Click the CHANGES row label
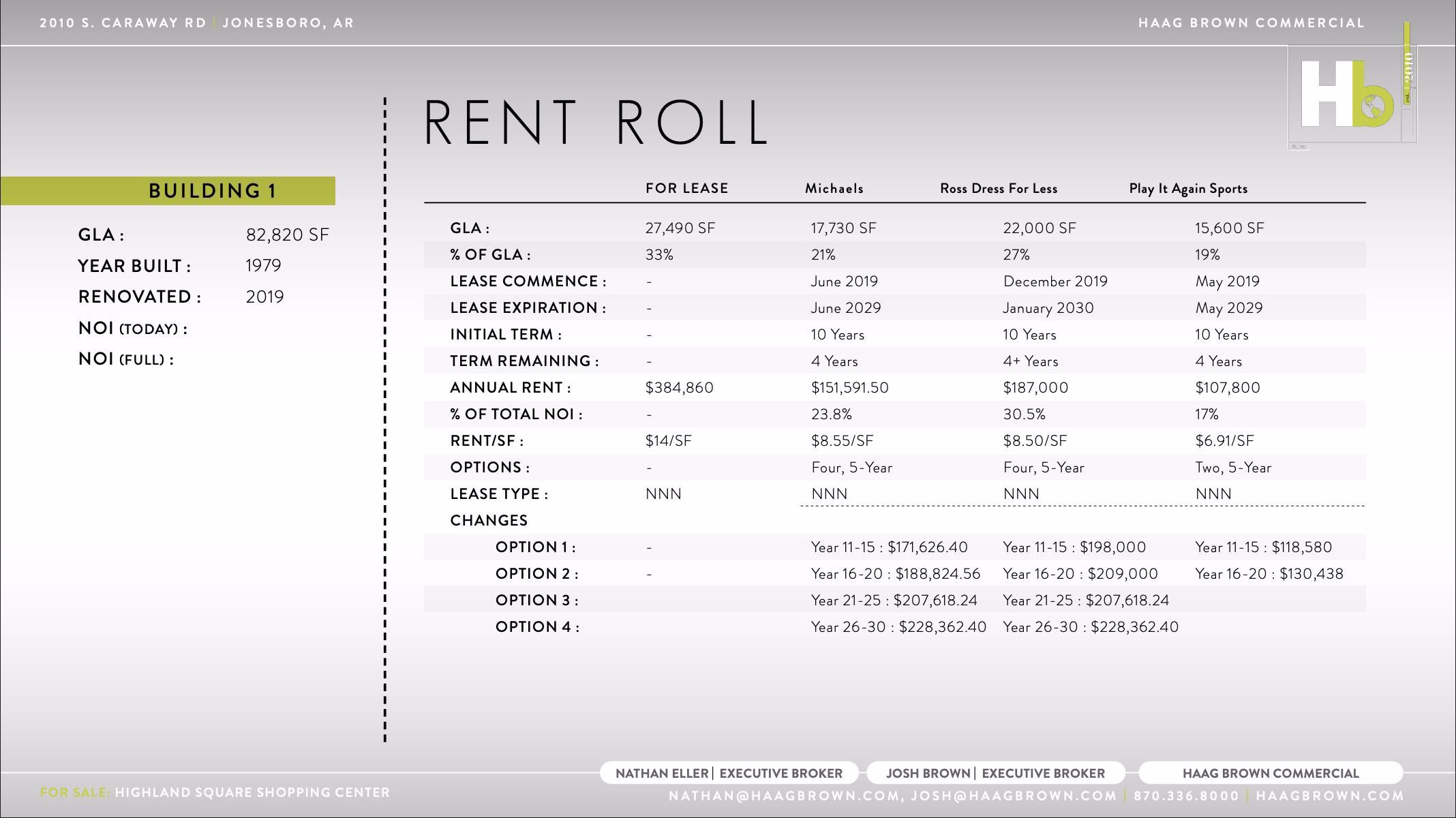Screen dimensions: 1456x818 (x=489, y=521)
